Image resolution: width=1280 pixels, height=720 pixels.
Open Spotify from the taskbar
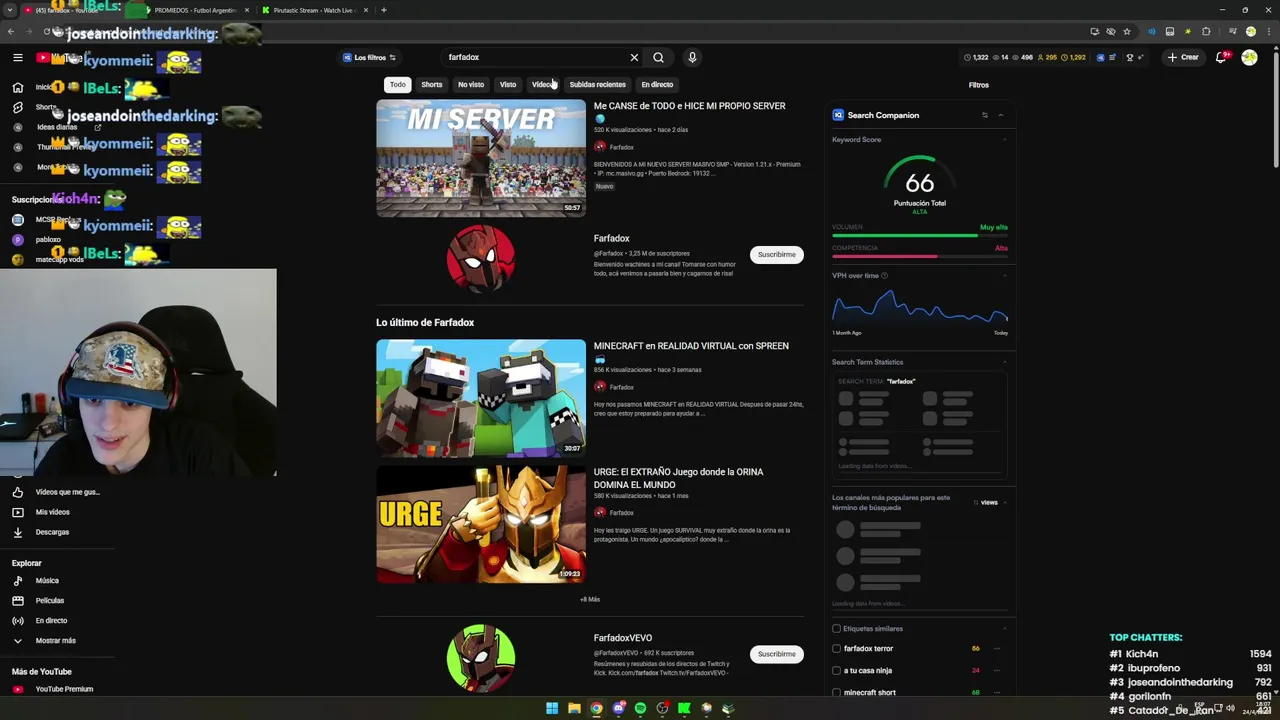(640, 708)
